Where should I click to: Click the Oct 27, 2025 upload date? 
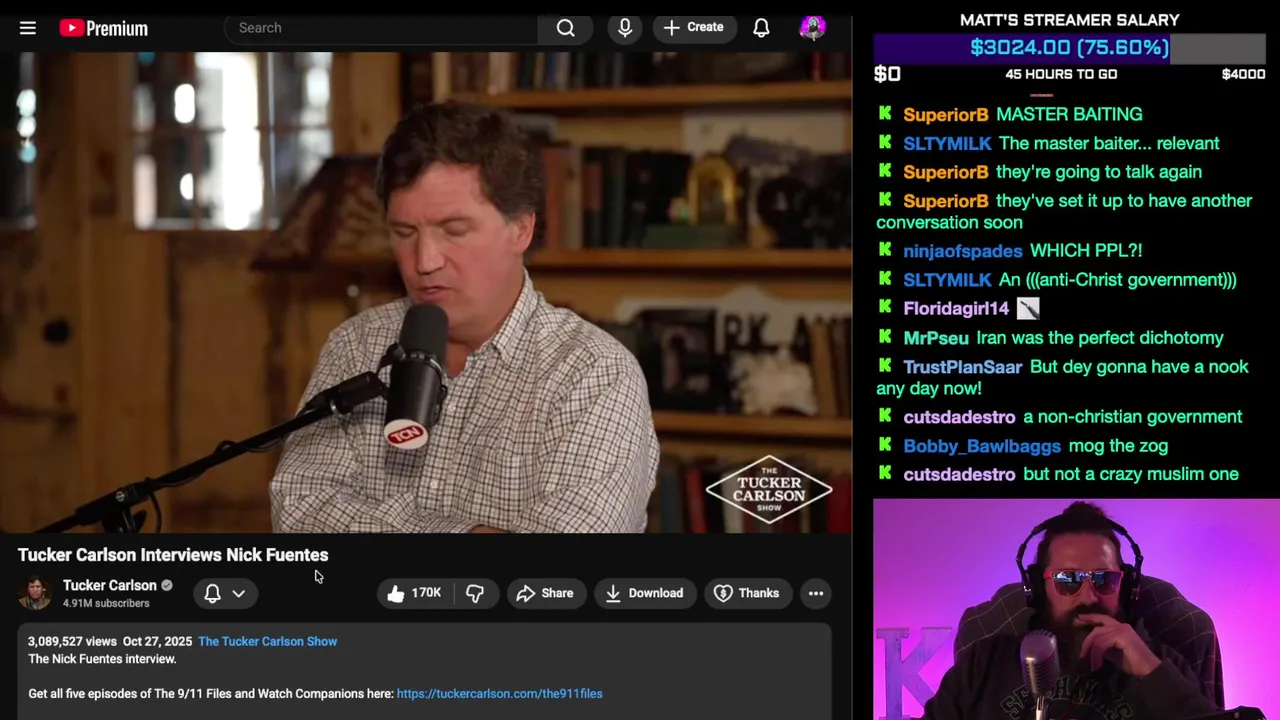click(x=157, y=641)
